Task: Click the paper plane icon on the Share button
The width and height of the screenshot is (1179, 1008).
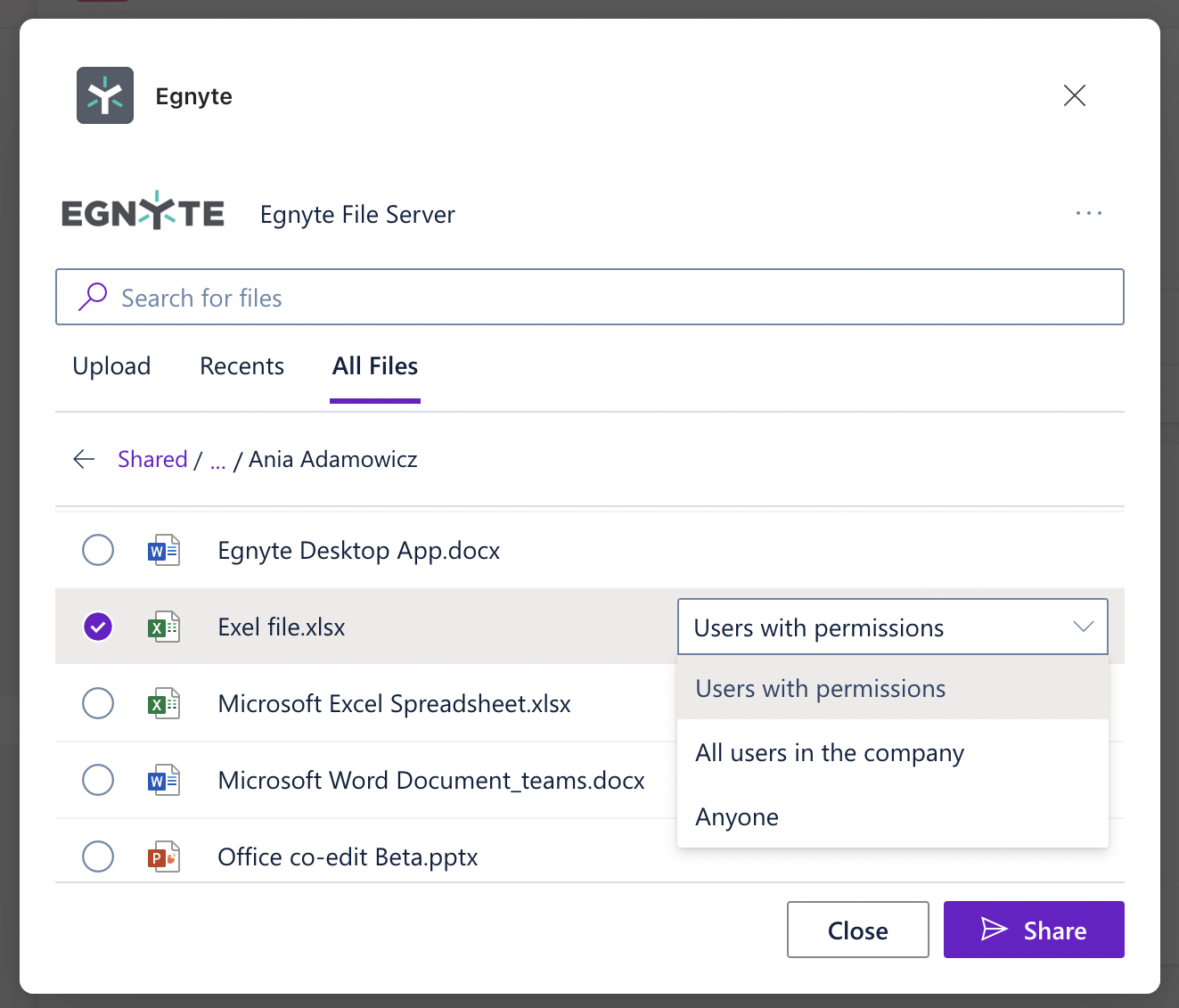Action: pos(995,930)
